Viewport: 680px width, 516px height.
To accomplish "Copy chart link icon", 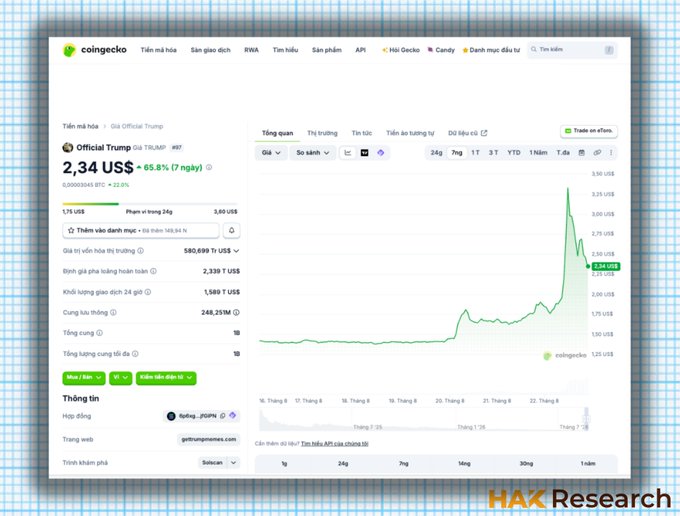I will coord(597,153).
